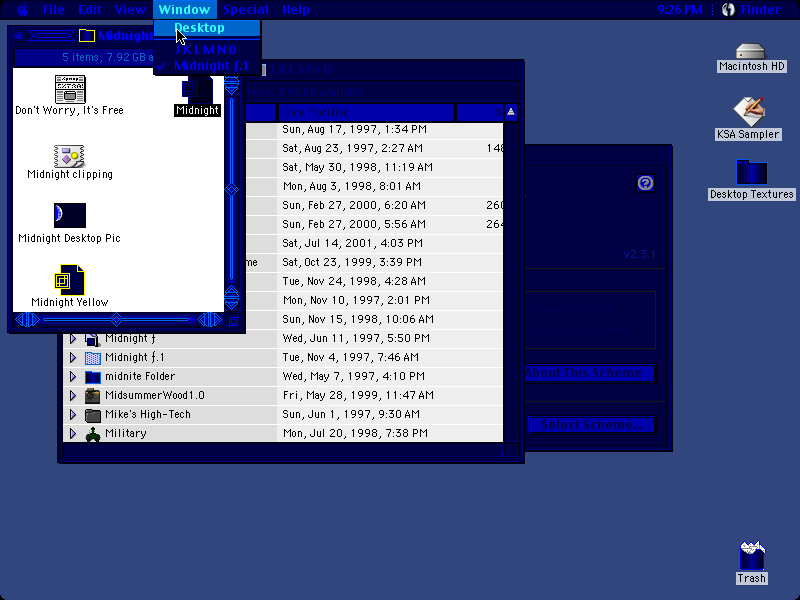
Task: Choose Midnight ƒ.1 in Window menu
Action: [x=207, y=66]
